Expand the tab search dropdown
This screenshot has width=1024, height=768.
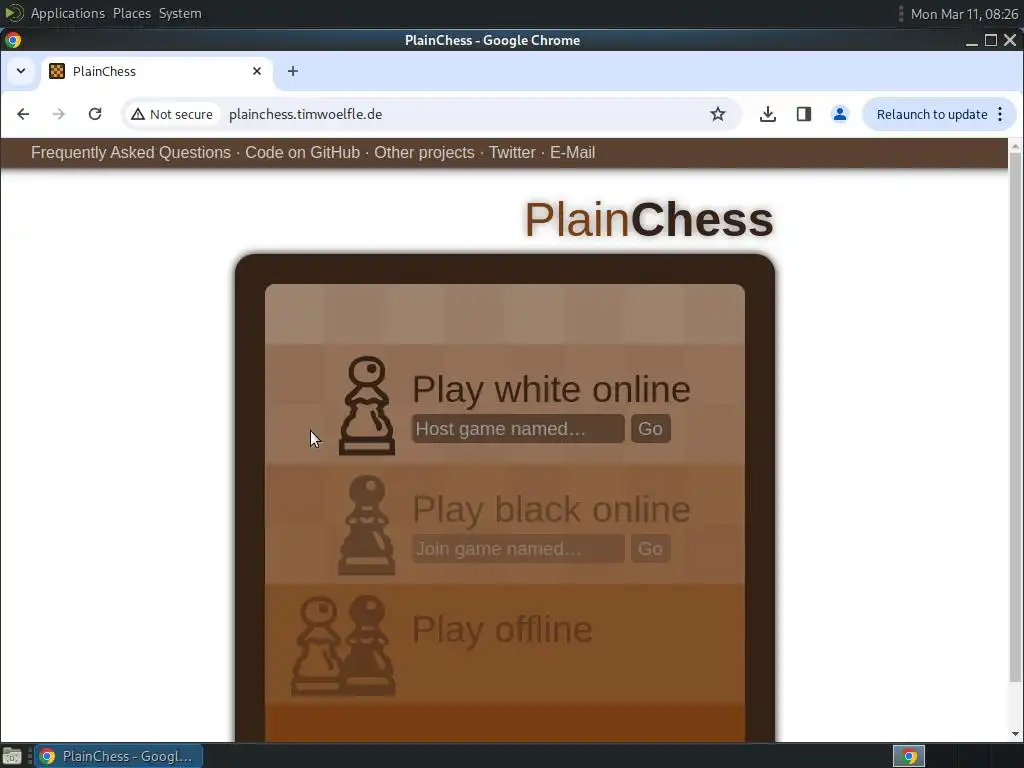click(x=21, y=71)
